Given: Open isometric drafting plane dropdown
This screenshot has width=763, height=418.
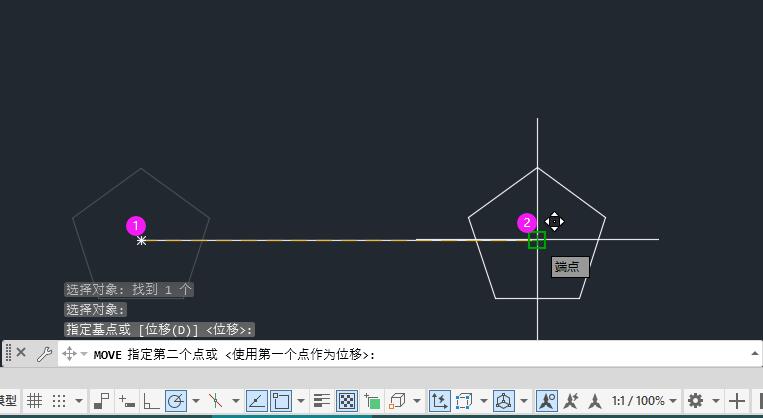Looking at the screenshot, I should [236, 401].
